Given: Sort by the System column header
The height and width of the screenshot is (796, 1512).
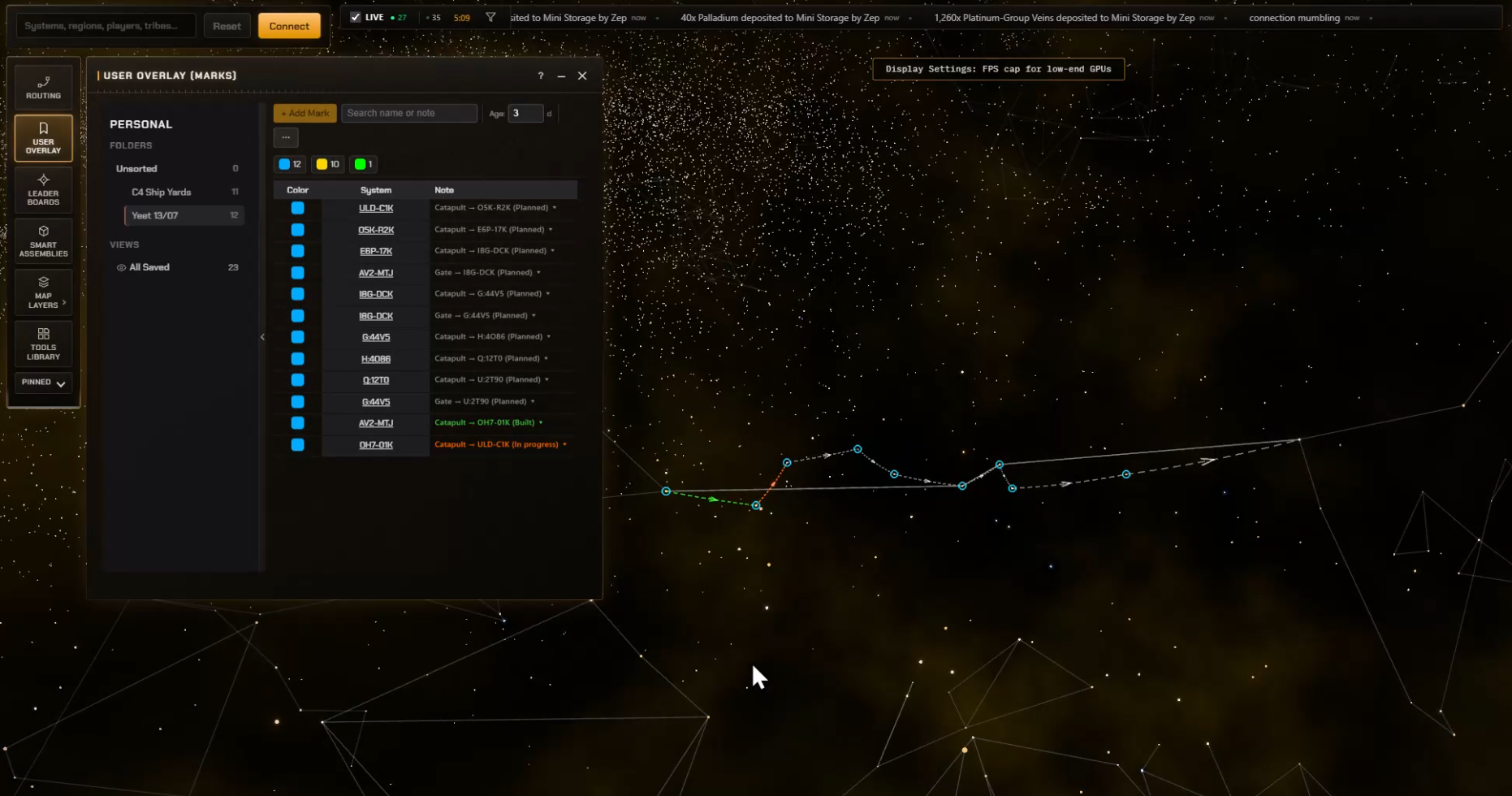Looking at the screenshot, I should pyautogui.click(x=376, y=190).
